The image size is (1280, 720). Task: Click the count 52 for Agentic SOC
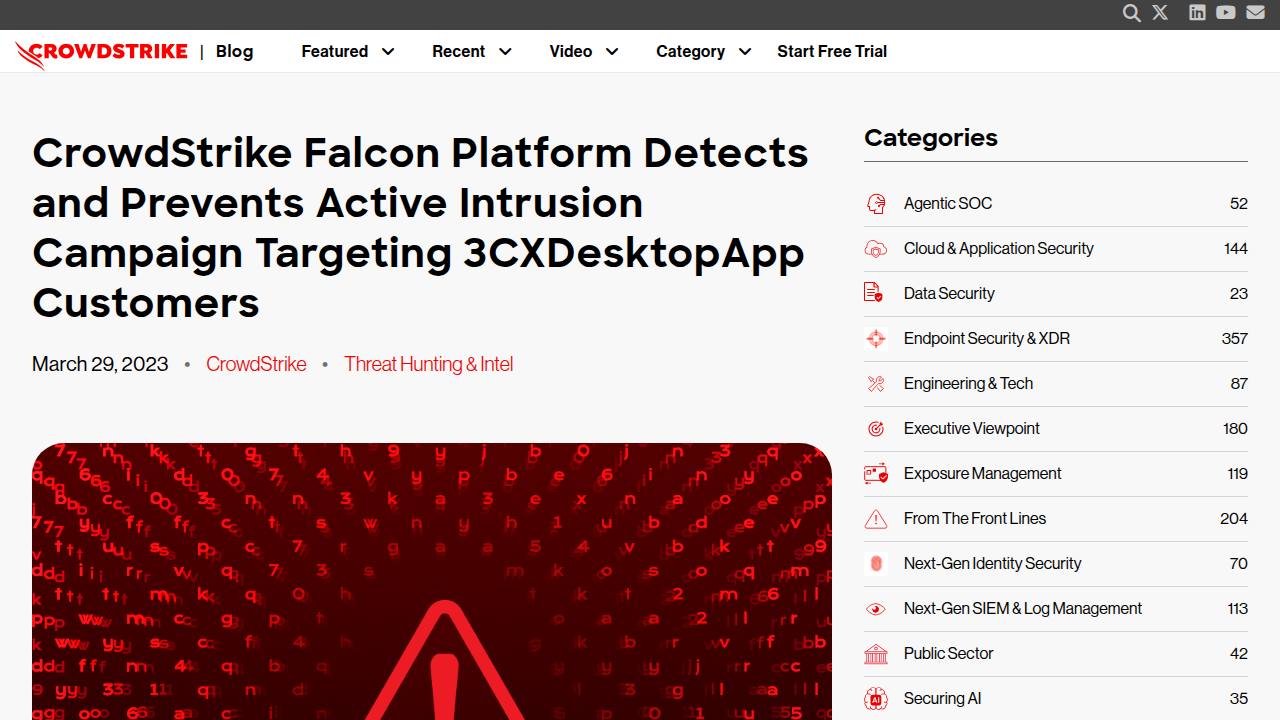coord(1239,203)
